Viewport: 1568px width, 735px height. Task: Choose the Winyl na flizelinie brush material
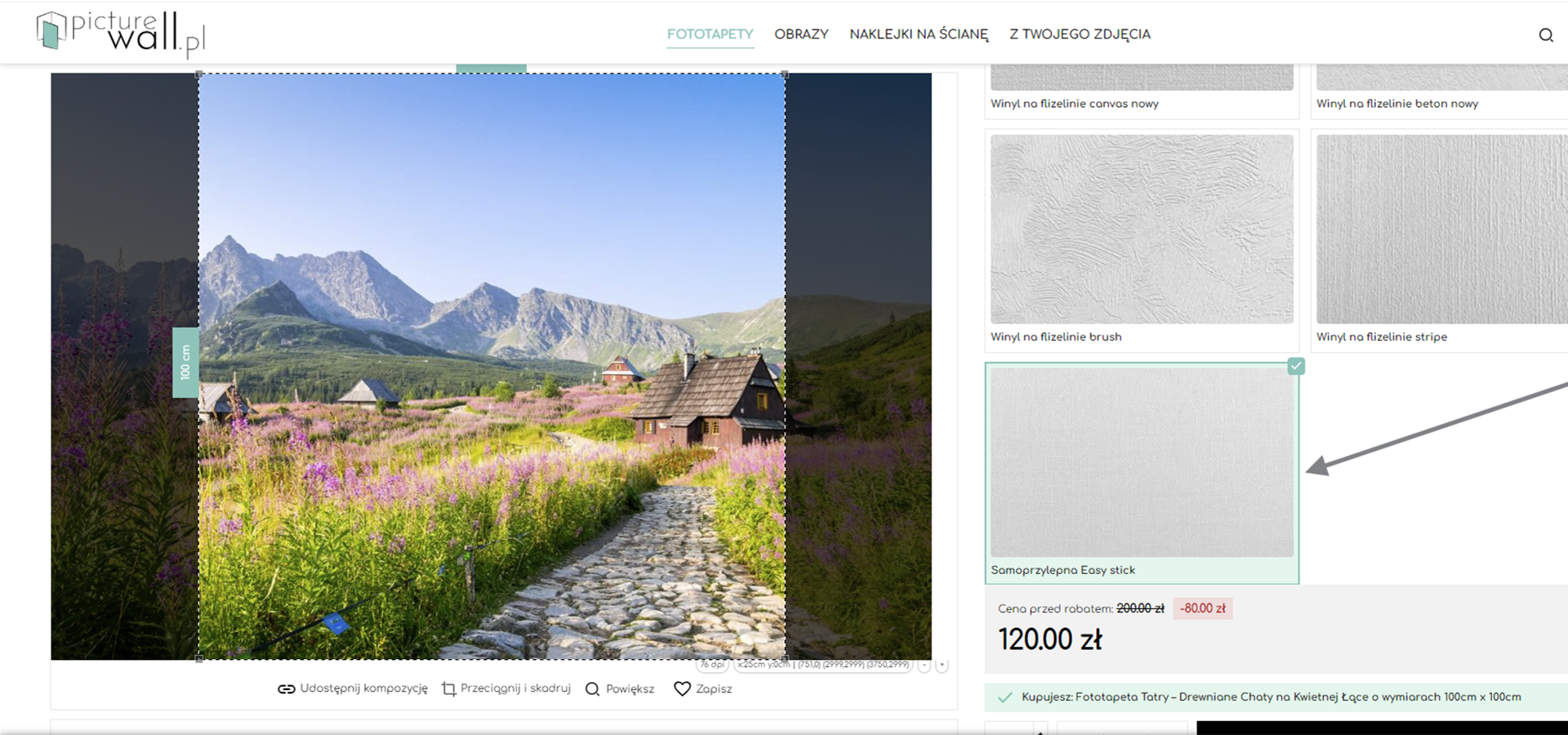[1142, 241]
